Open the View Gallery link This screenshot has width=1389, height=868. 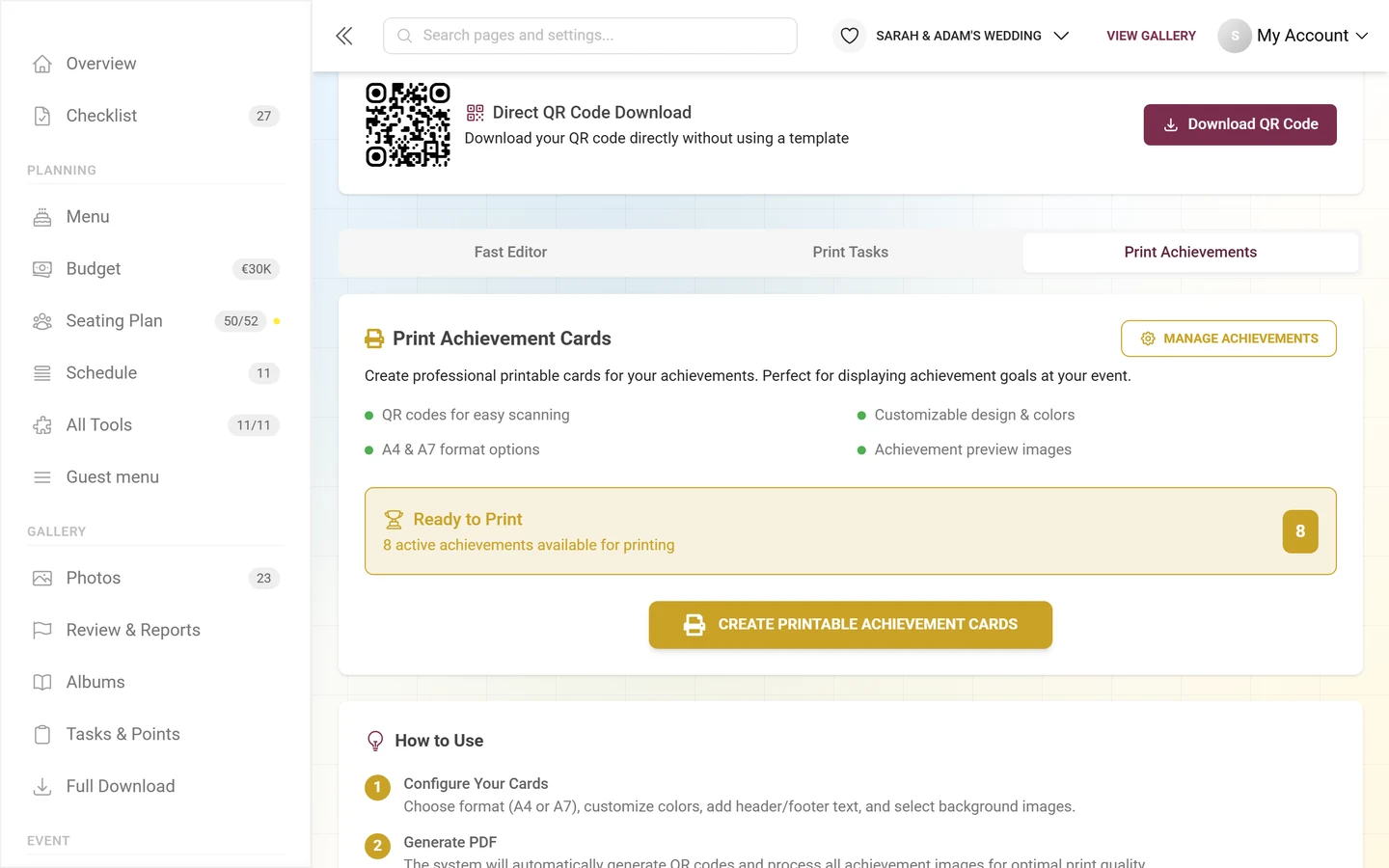click(1151, 36)
